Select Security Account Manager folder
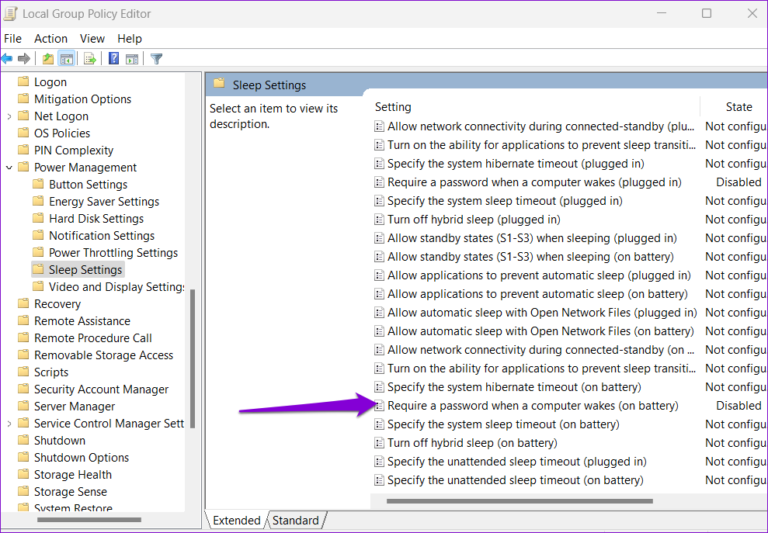This screenshot has width=768, height=533. click(101, 389)
